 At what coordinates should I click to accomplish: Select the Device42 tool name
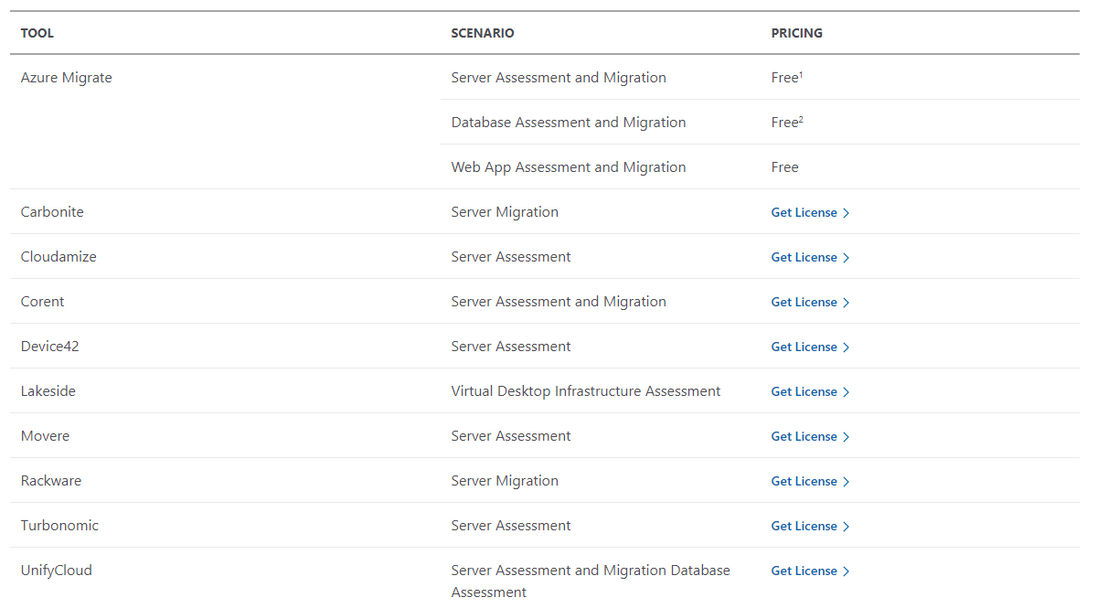pyautogui.click(x=49, y=346)
